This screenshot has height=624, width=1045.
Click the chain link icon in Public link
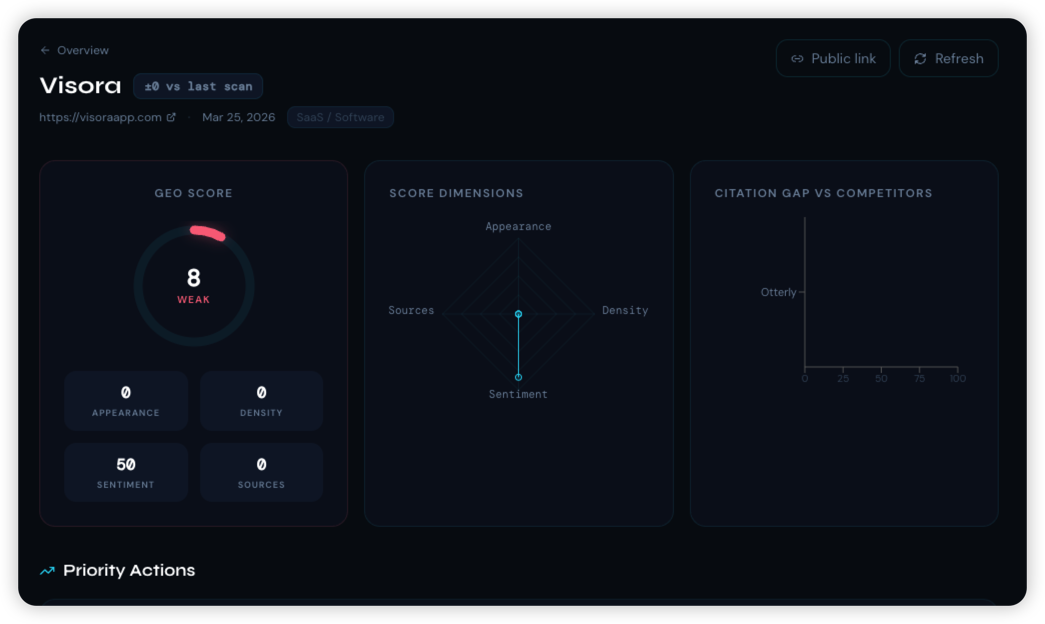[797, 59]
